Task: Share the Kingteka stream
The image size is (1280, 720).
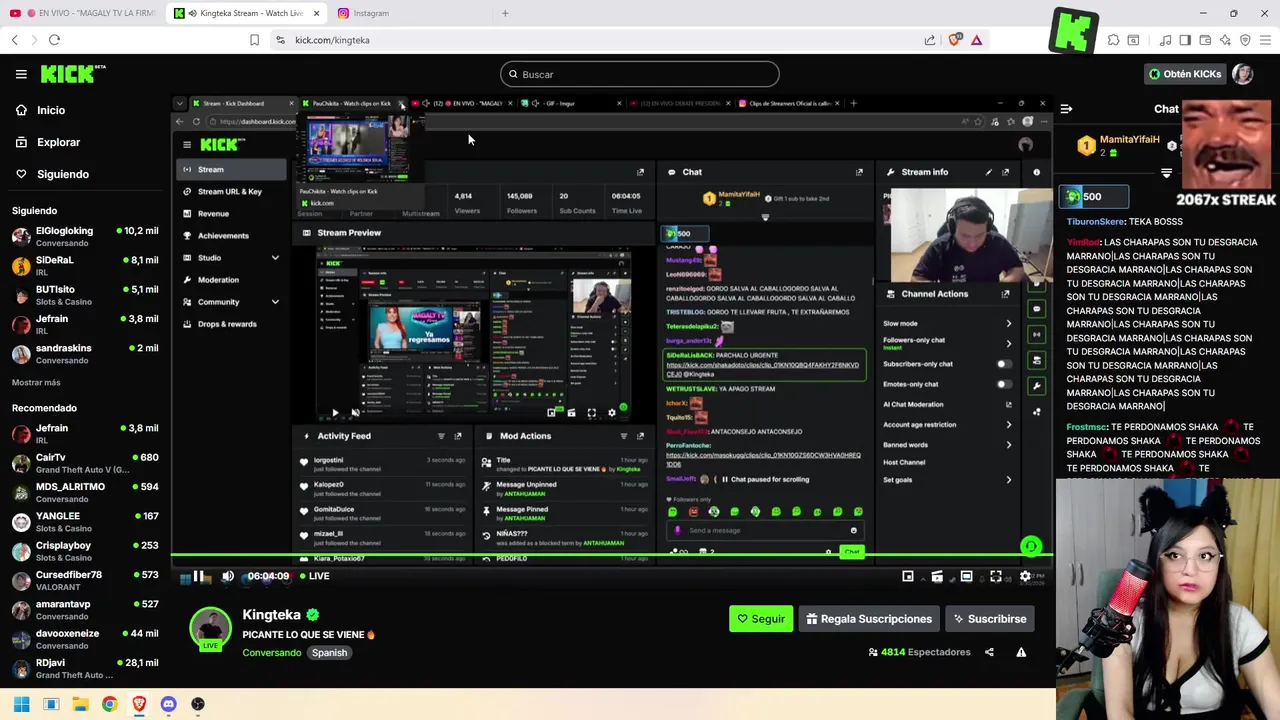Action: point(989,652)
